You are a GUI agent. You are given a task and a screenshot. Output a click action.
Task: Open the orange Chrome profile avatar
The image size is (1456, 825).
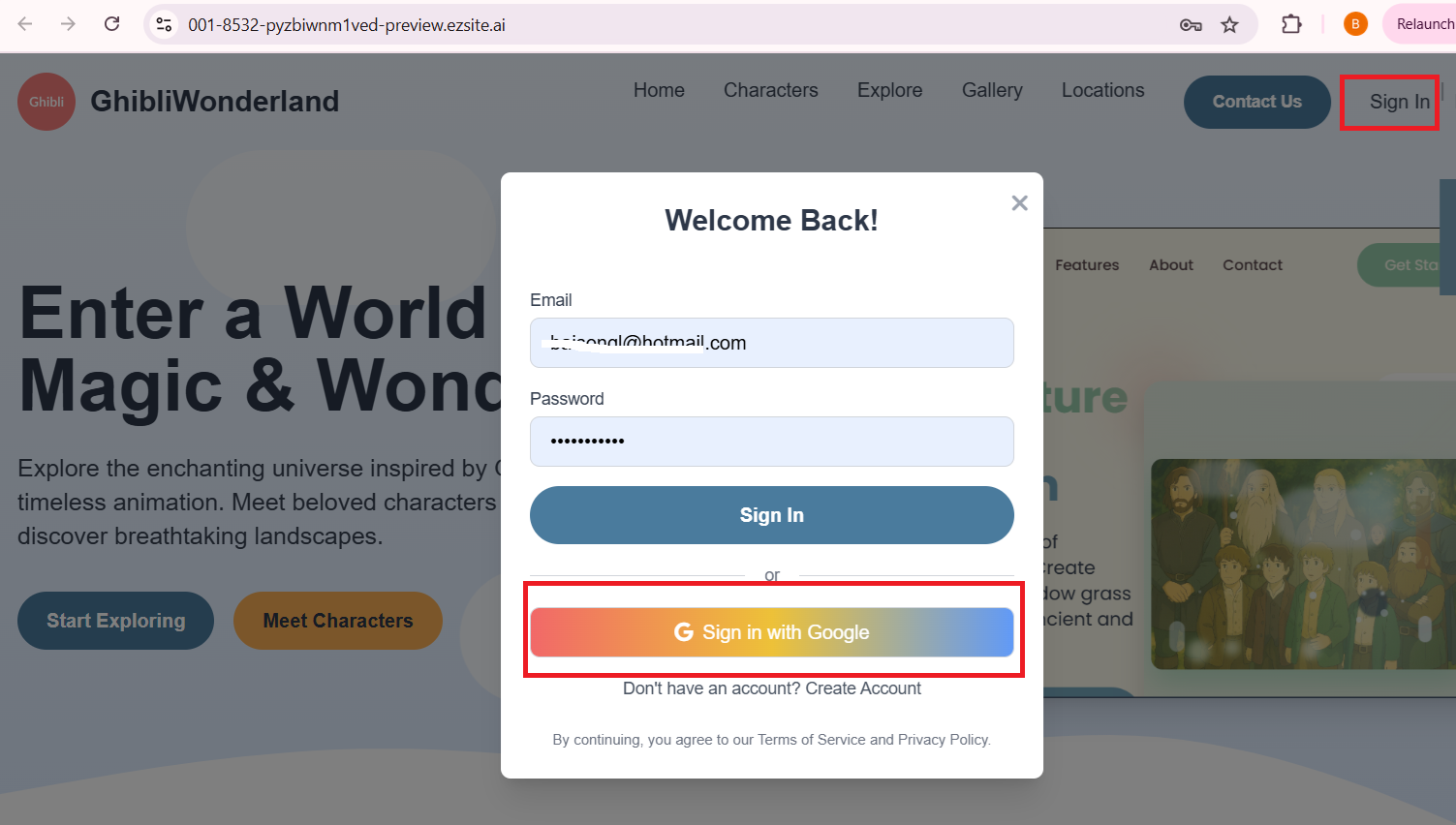point(1355,24)
